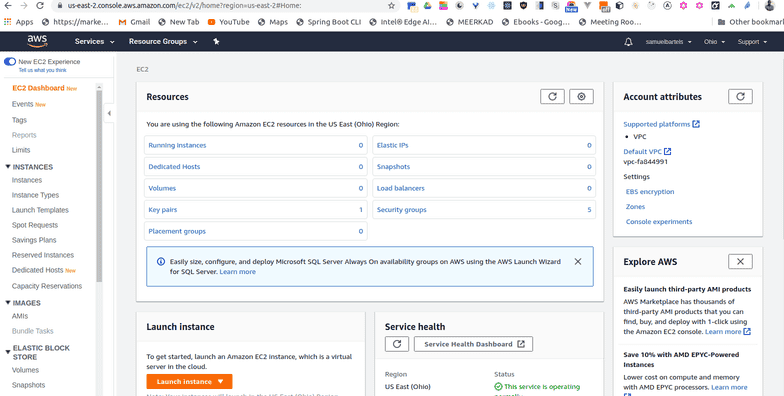Open Volumes resource link in Resources
The image size is (784, 396).
coord(162,188)
